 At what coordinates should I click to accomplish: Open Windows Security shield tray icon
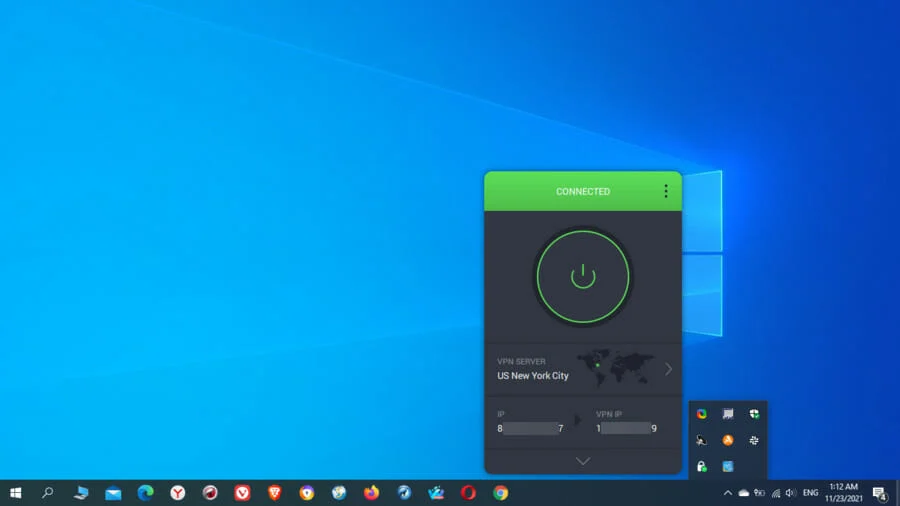pos(754,414)
